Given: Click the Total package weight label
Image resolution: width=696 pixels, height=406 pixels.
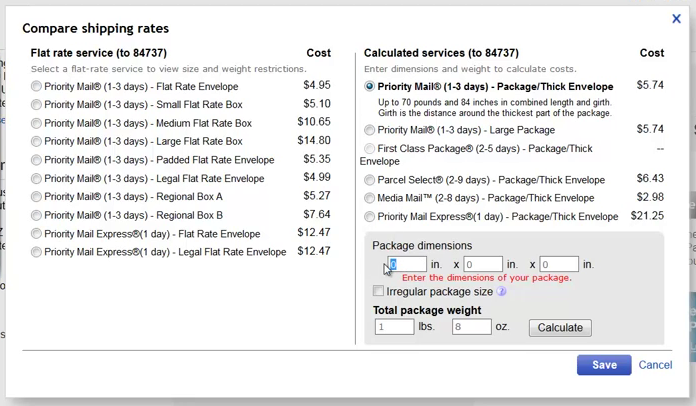Looking at the screenshot, I should click(x=427, y=310).
